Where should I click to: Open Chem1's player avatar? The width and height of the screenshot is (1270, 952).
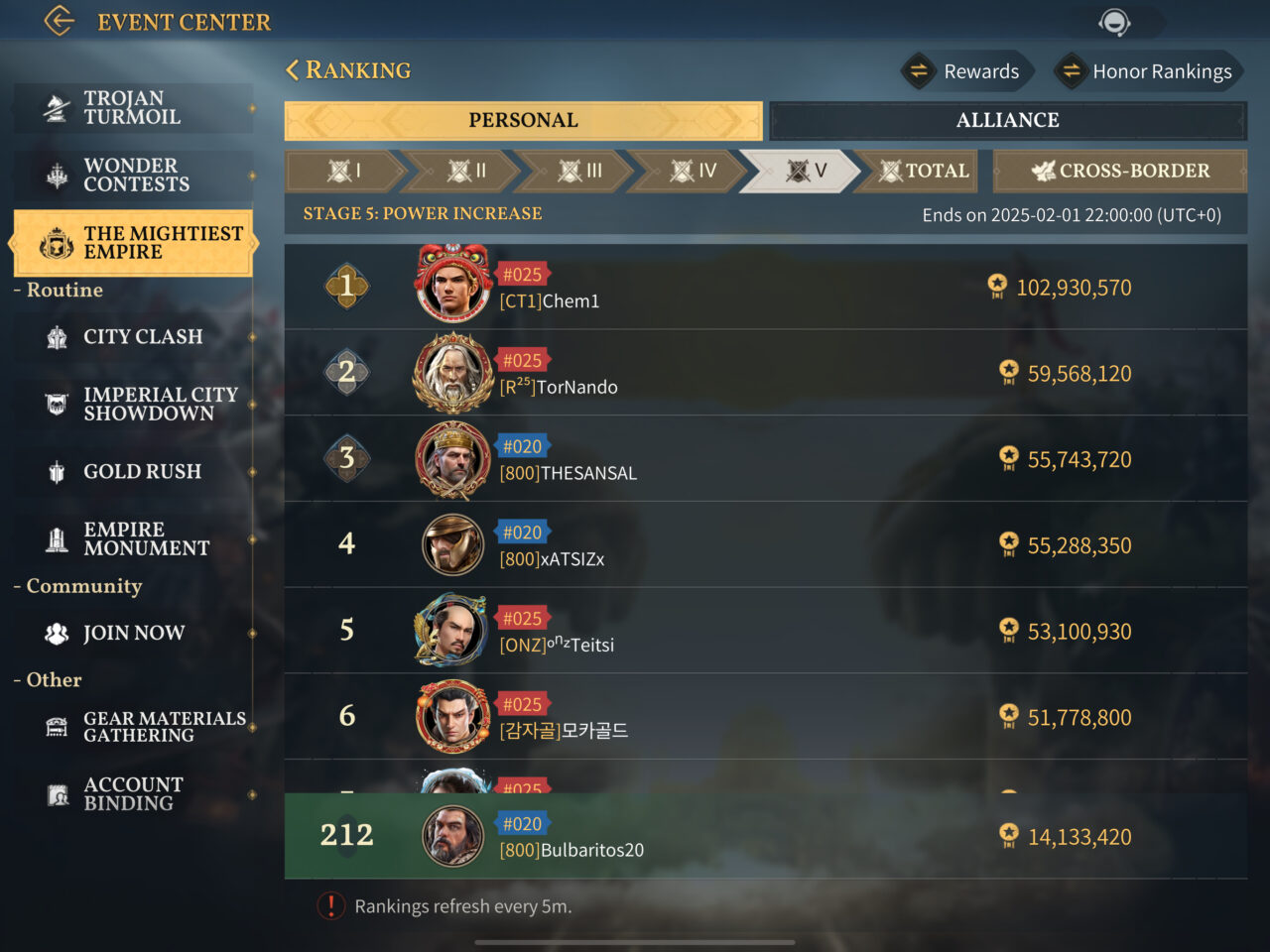click(x=453, y=285)
